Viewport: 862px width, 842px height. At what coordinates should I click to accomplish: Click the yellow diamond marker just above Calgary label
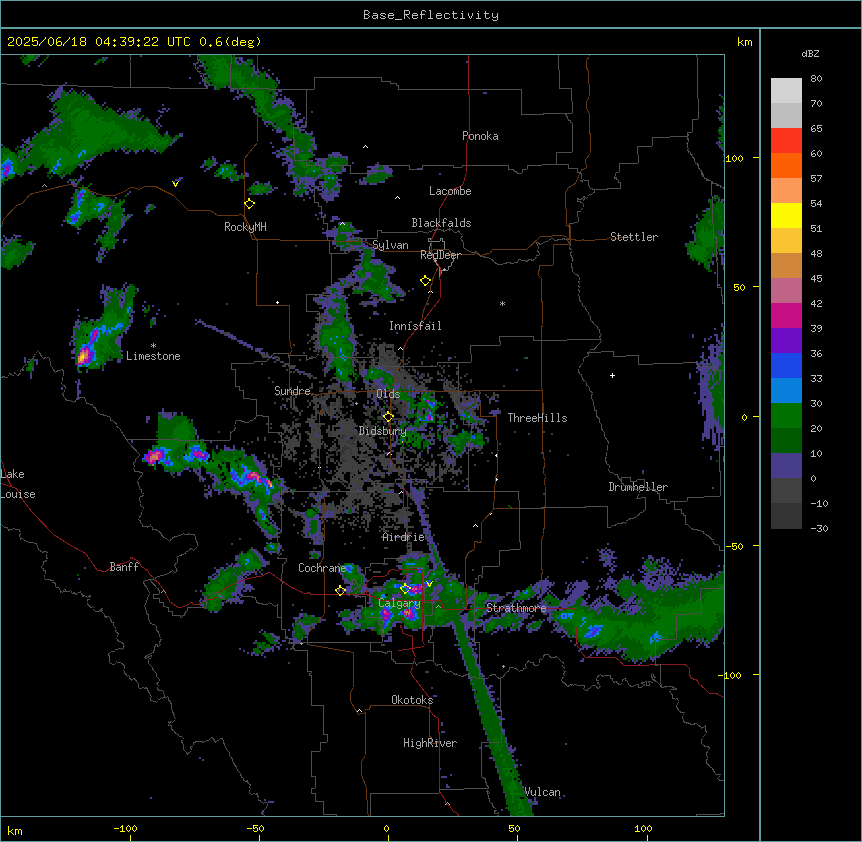[x=405, y=589]
